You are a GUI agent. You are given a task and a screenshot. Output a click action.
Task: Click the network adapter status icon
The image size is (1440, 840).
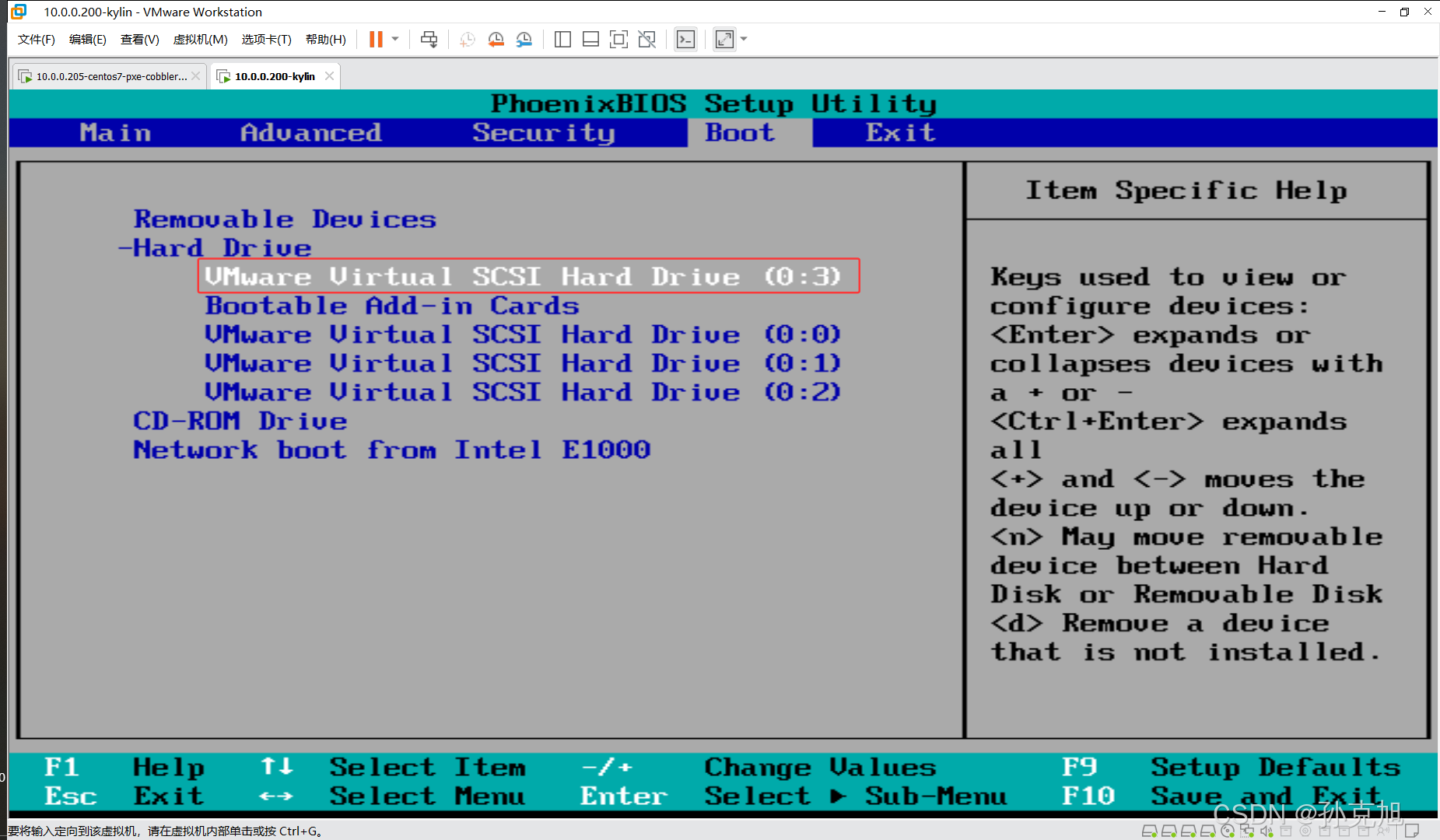coord(1247,831)
